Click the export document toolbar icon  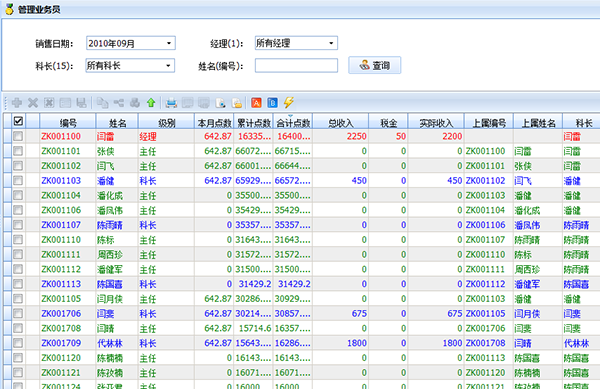pos(220,103)
